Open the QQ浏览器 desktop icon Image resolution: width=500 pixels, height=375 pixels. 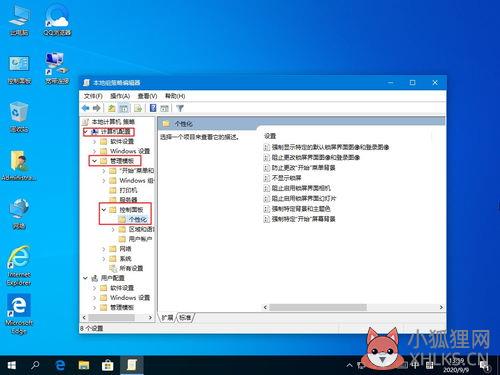click(57, 21)
